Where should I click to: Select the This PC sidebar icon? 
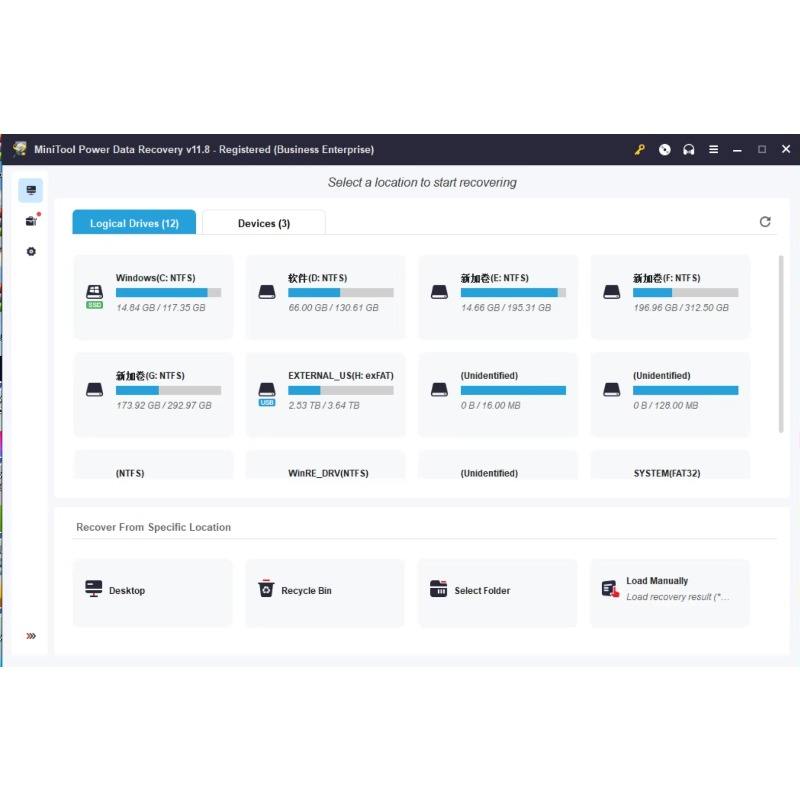coord(31,190)
